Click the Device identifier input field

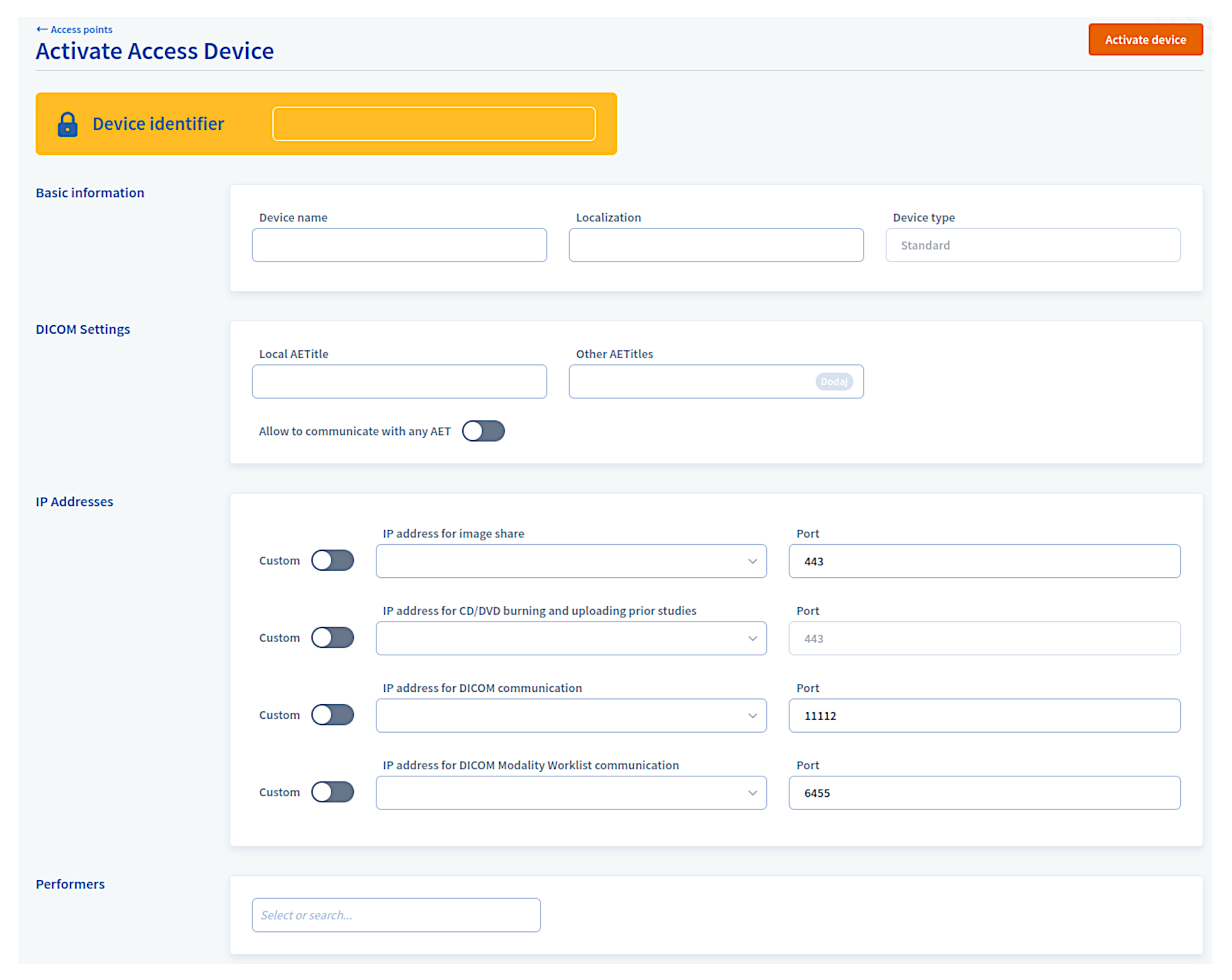click(x=434, y=124)
